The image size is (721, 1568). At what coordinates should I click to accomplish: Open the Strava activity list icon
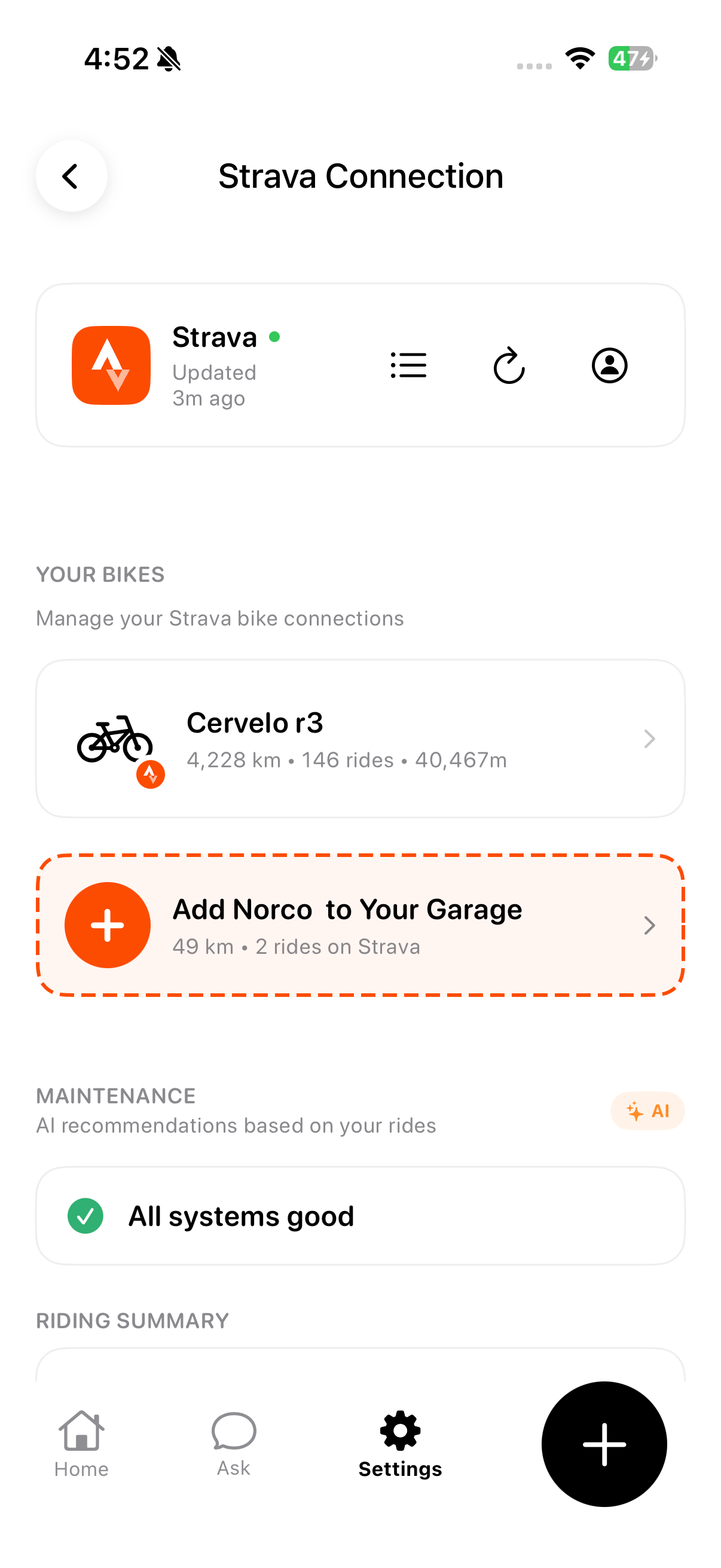click(408, 365)
